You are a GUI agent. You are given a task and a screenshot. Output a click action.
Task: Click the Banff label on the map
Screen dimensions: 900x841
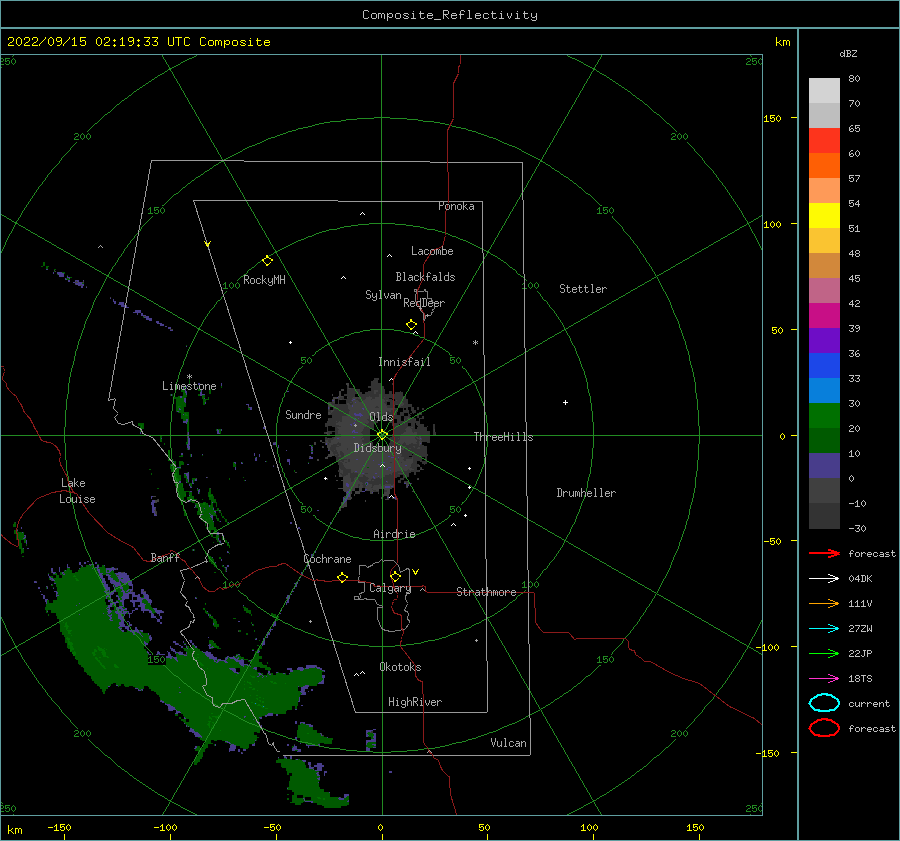pyautogui.click(x=165, y=557)
